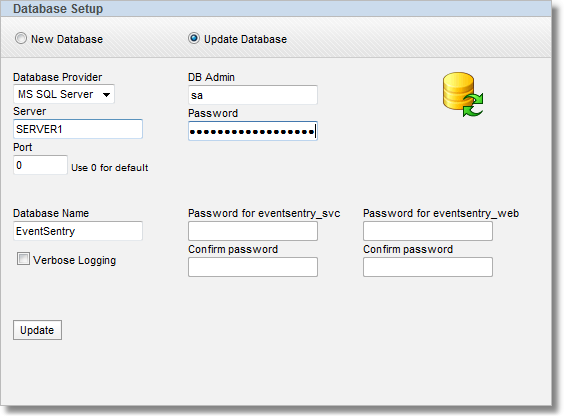
Task: Click the Update button
Action: [x=37, y=330]
